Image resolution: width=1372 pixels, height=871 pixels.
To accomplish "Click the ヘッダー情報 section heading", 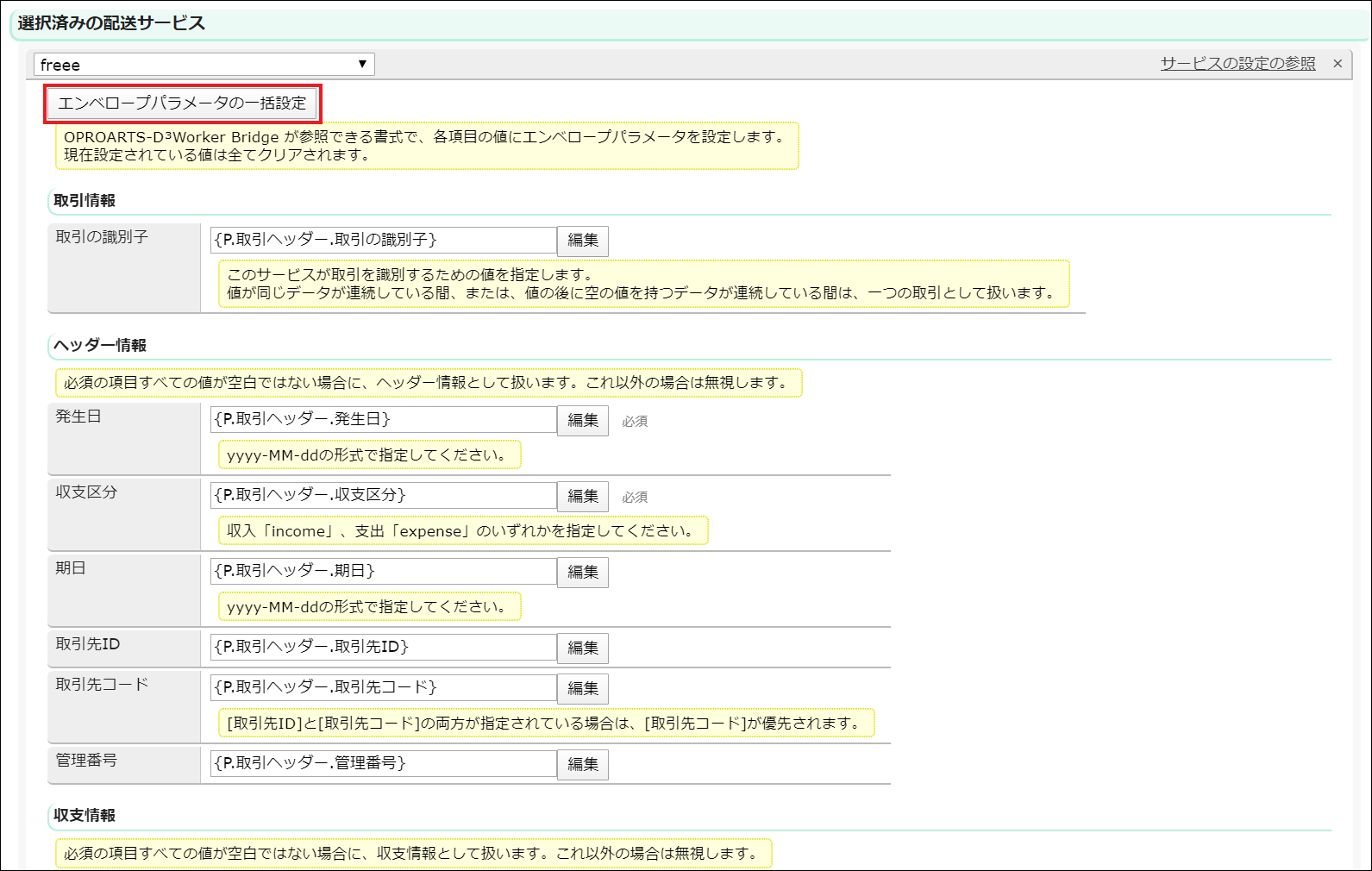I will click(x=100, y=346).
